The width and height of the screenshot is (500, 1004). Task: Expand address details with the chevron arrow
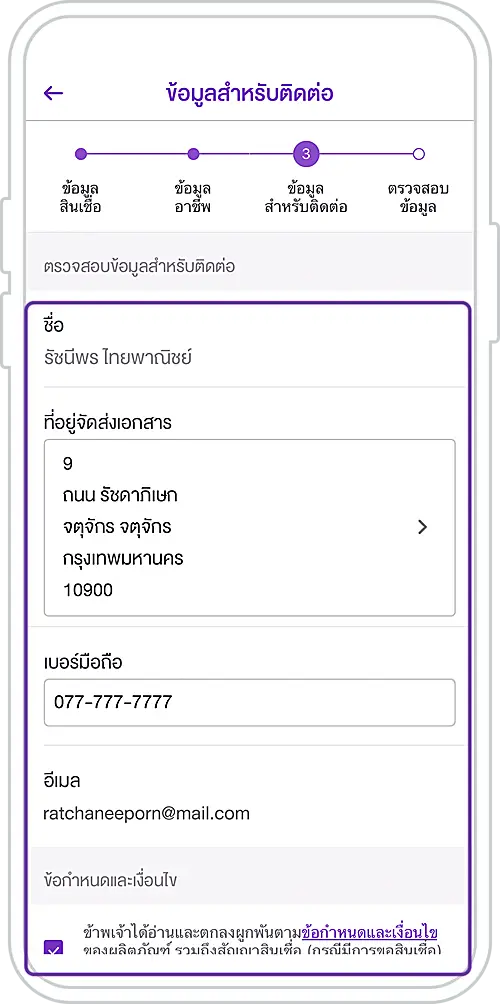coord(422,527)
